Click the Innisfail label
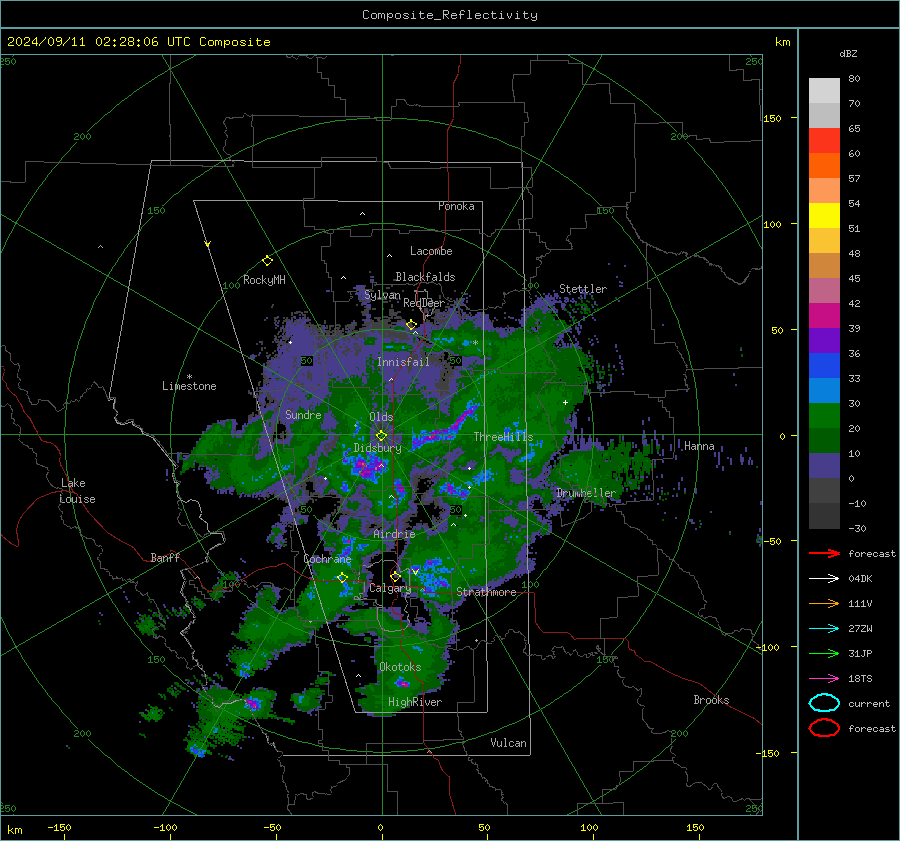900x841 pixels. [403, 362]
